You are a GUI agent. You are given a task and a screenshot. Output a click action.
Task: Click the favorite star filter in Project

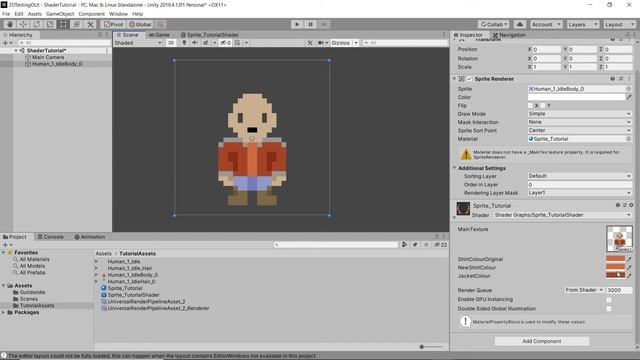coord(426,245)
